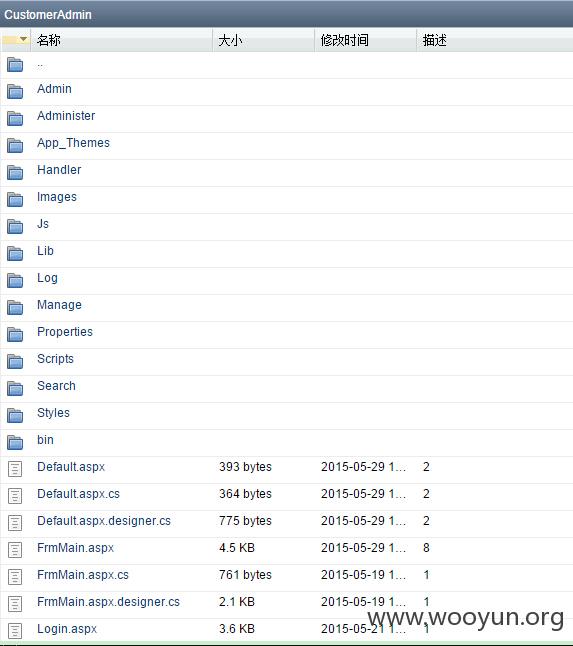
Task: Click the Admin folder icon
Action: (x=15, y=91)
